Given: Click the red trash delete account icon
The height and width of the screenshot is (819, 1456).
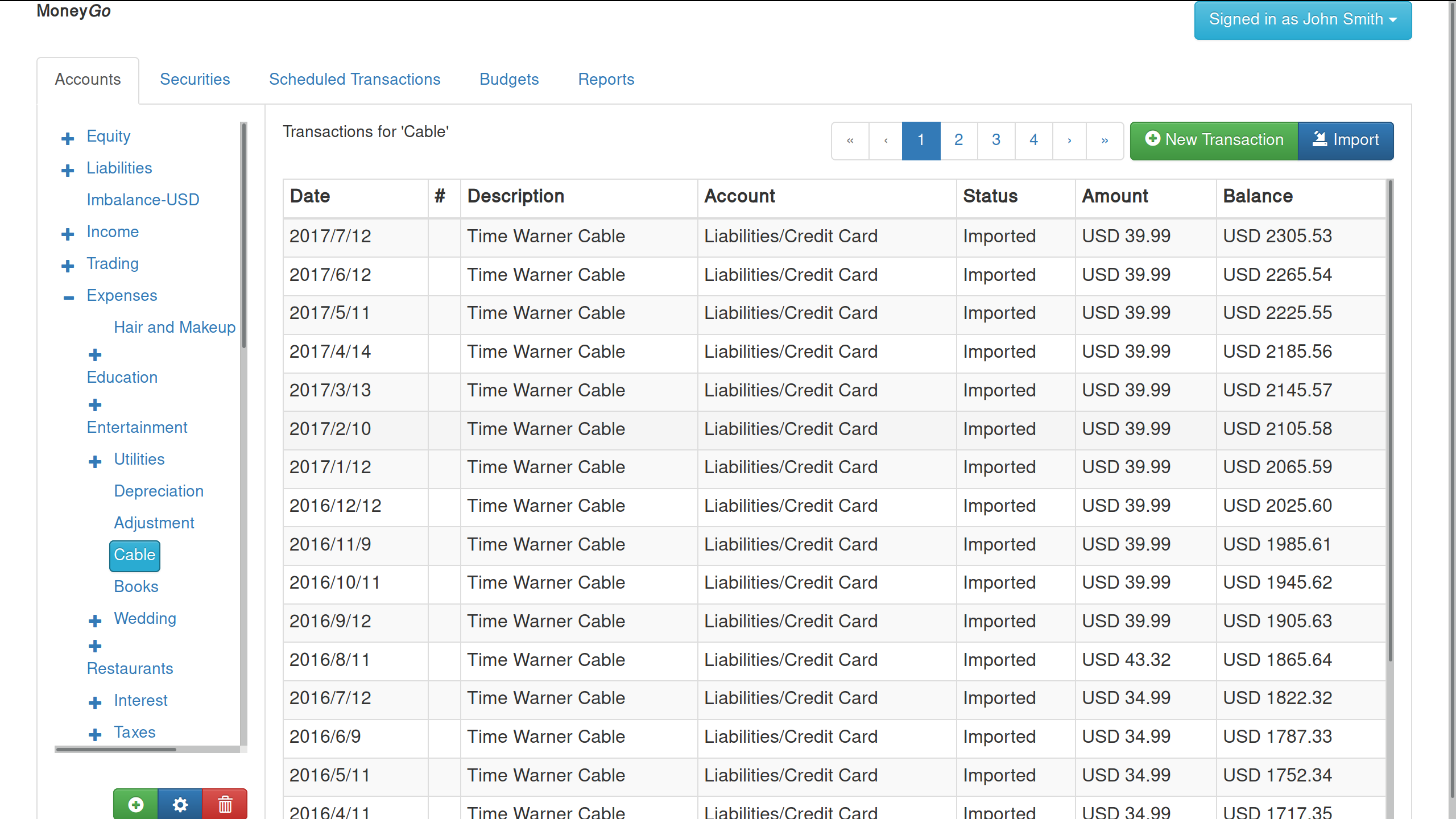Looking at the screenshot, I should (225, 804).
